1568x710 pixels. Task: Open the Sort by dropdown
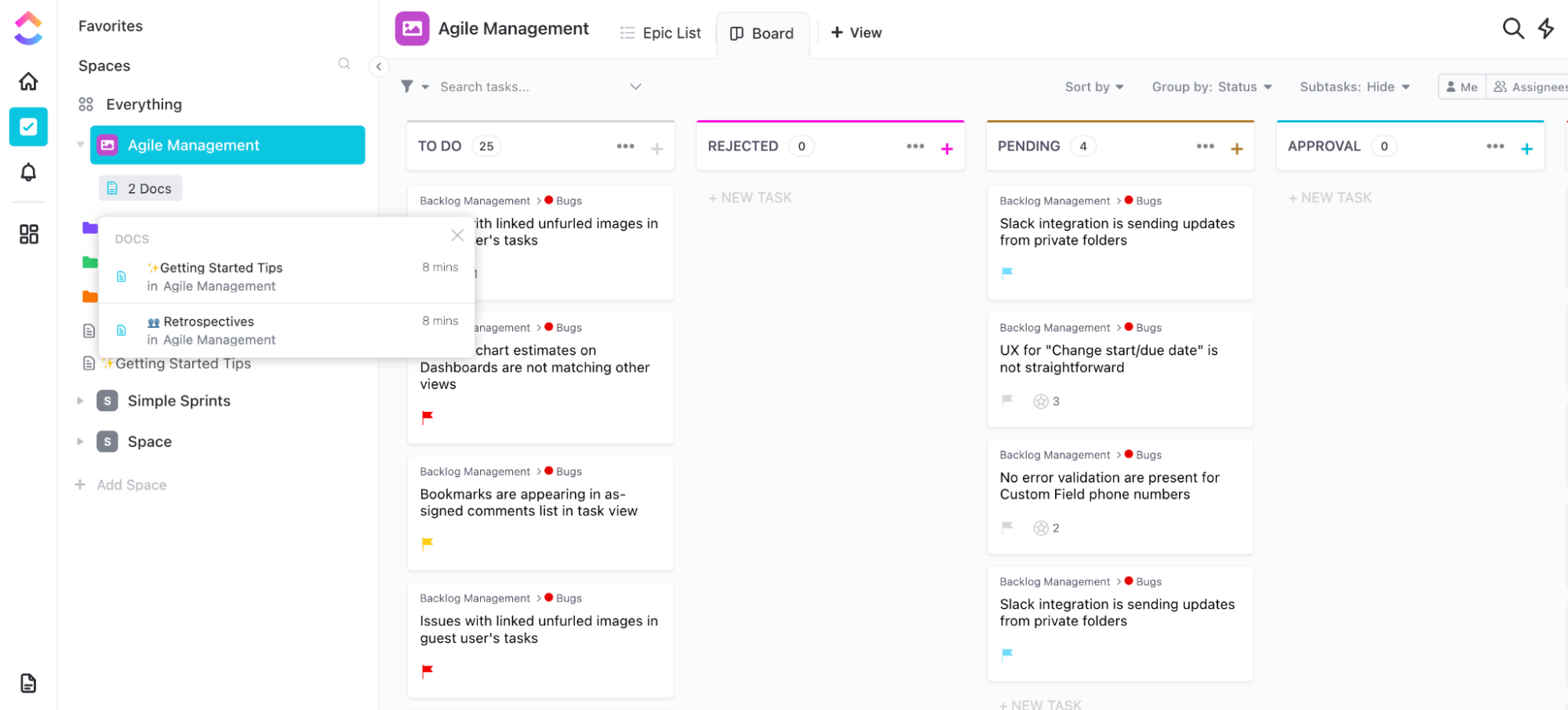[1093, 87]
